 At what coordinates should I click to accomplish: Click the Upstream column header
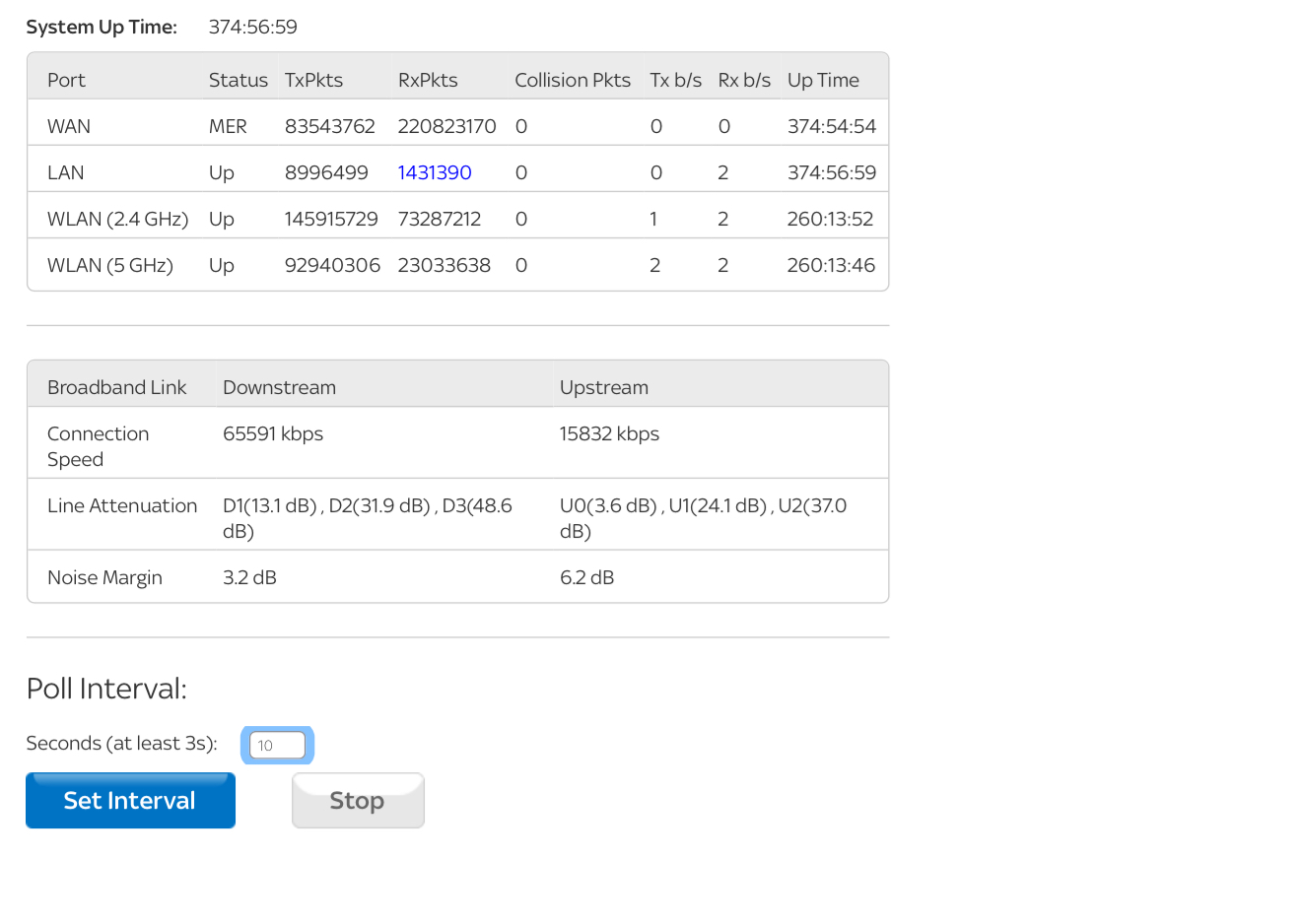click(603, 388)
